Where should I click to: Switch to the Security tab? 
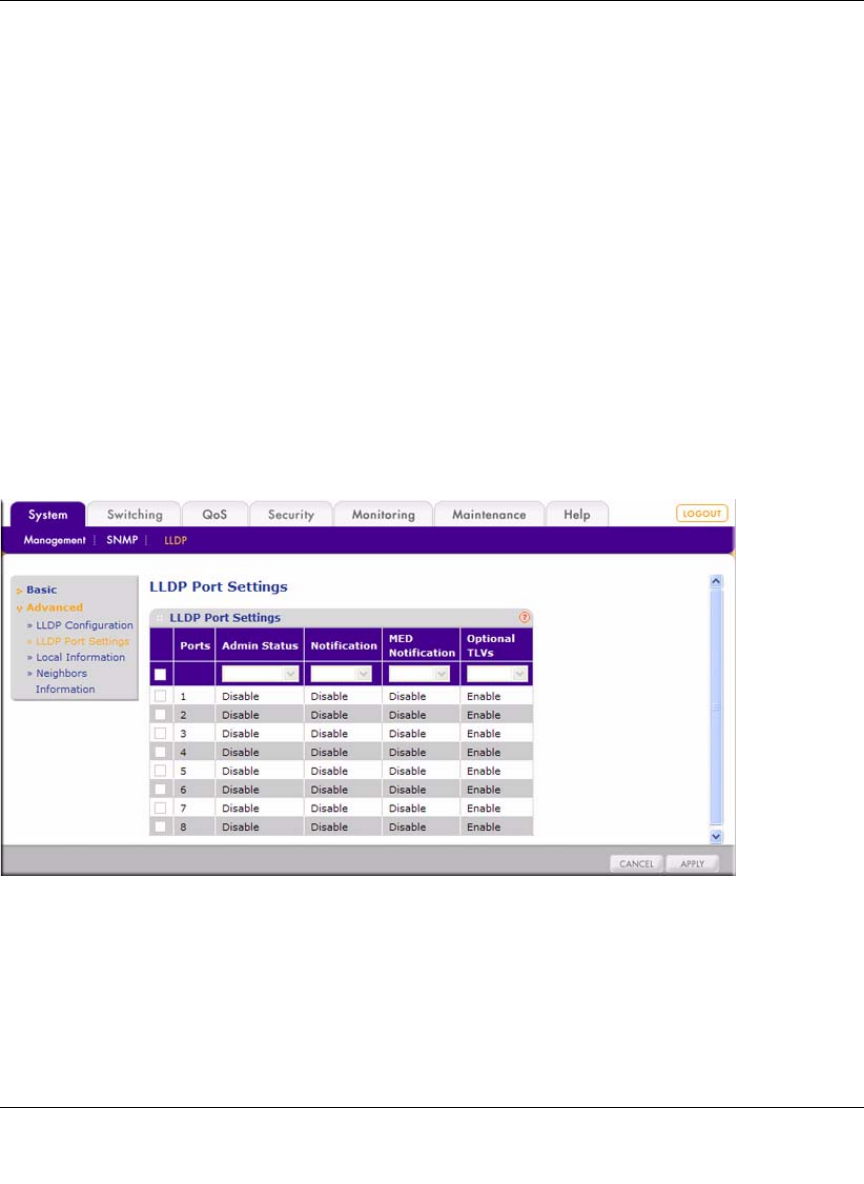291,514
